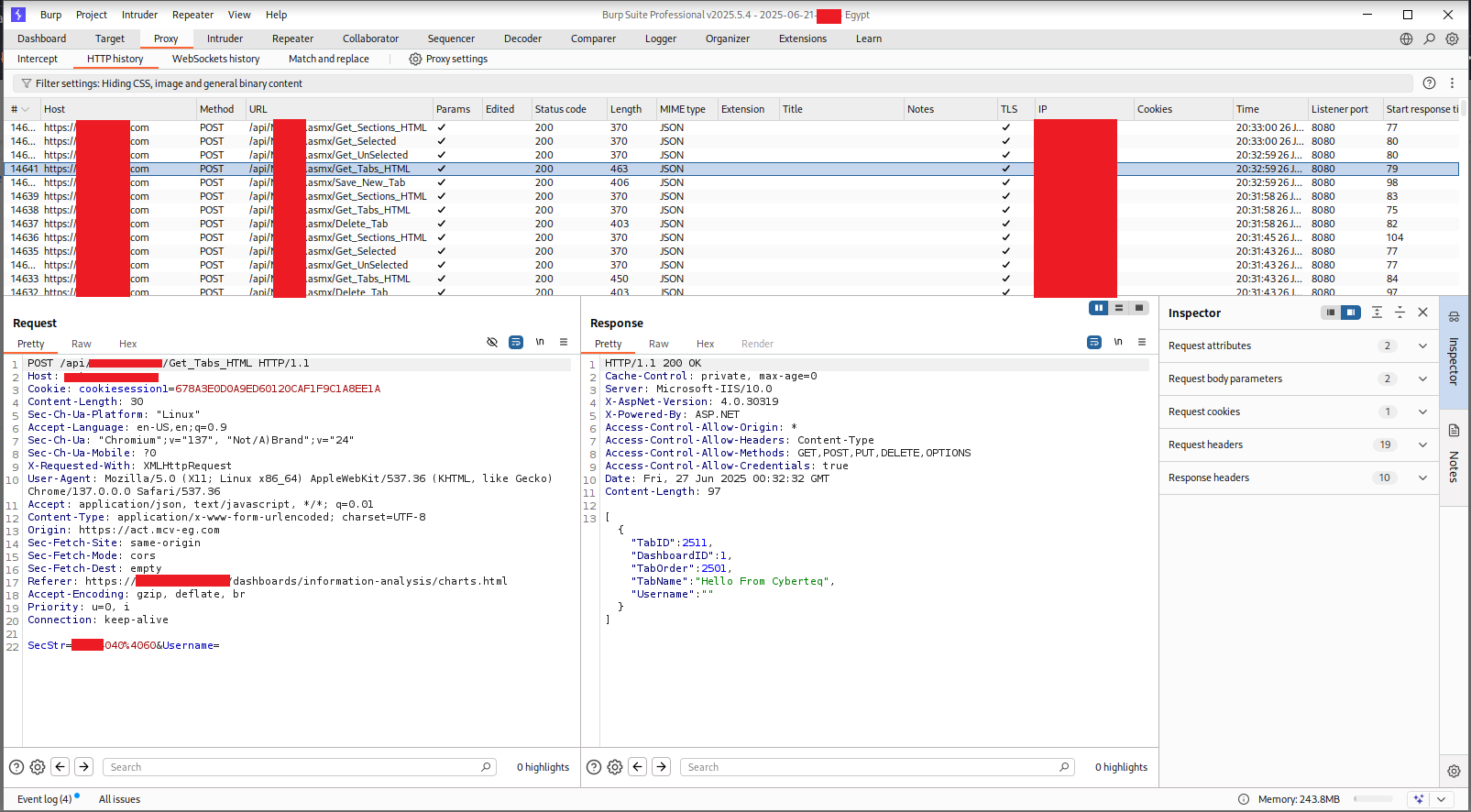The height and width of the screenshot is (812, 1471).
Task: Open search settings gear below Response pane
Action: [615, 767]
